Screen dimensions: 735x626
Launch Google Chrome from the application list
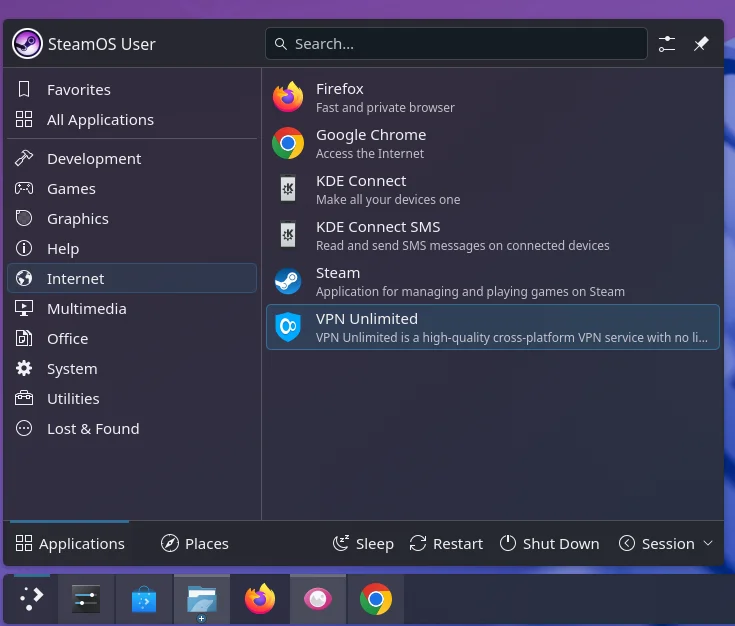[492, 143]
